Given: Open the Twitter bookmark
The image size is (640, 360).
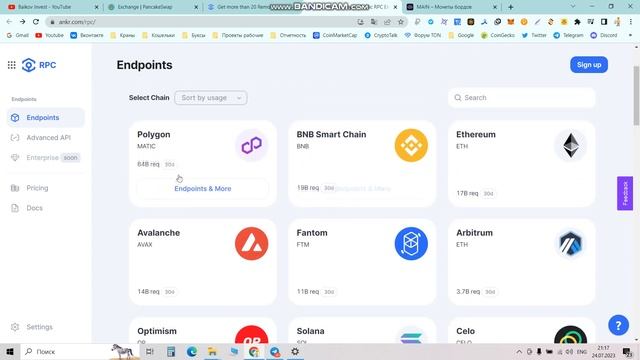Looking at the screenshot, I should (x=534, y=36).
